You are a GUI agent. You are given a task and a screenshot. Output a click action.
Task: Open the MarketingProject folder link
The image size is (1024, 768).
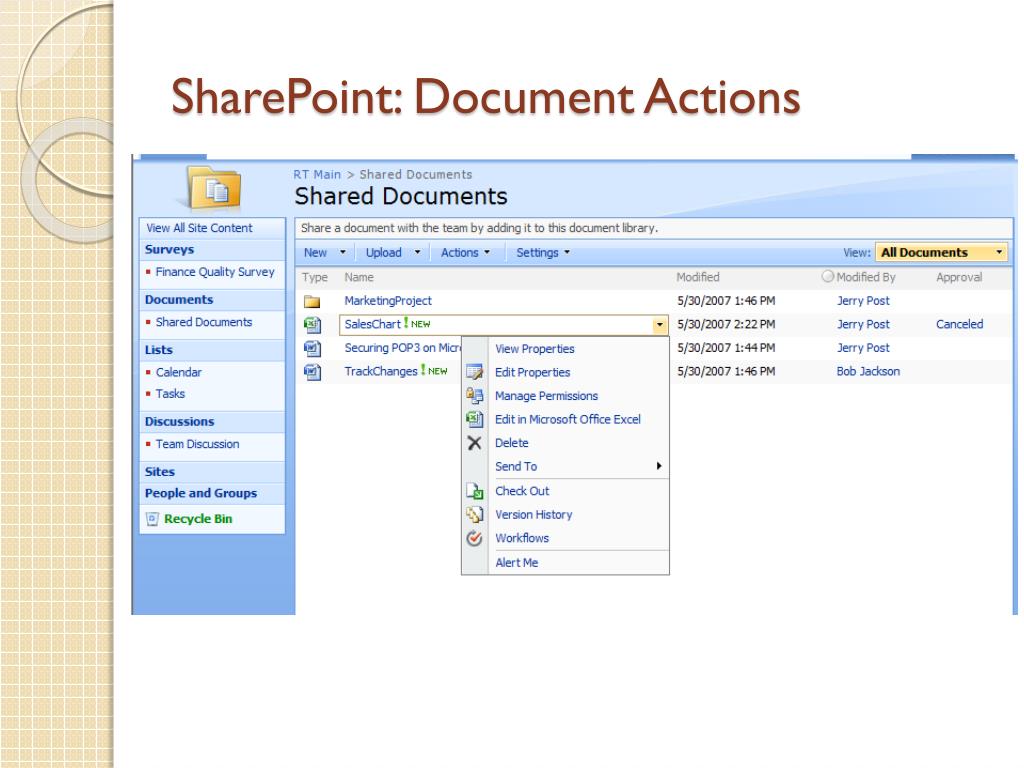[388, 301]
